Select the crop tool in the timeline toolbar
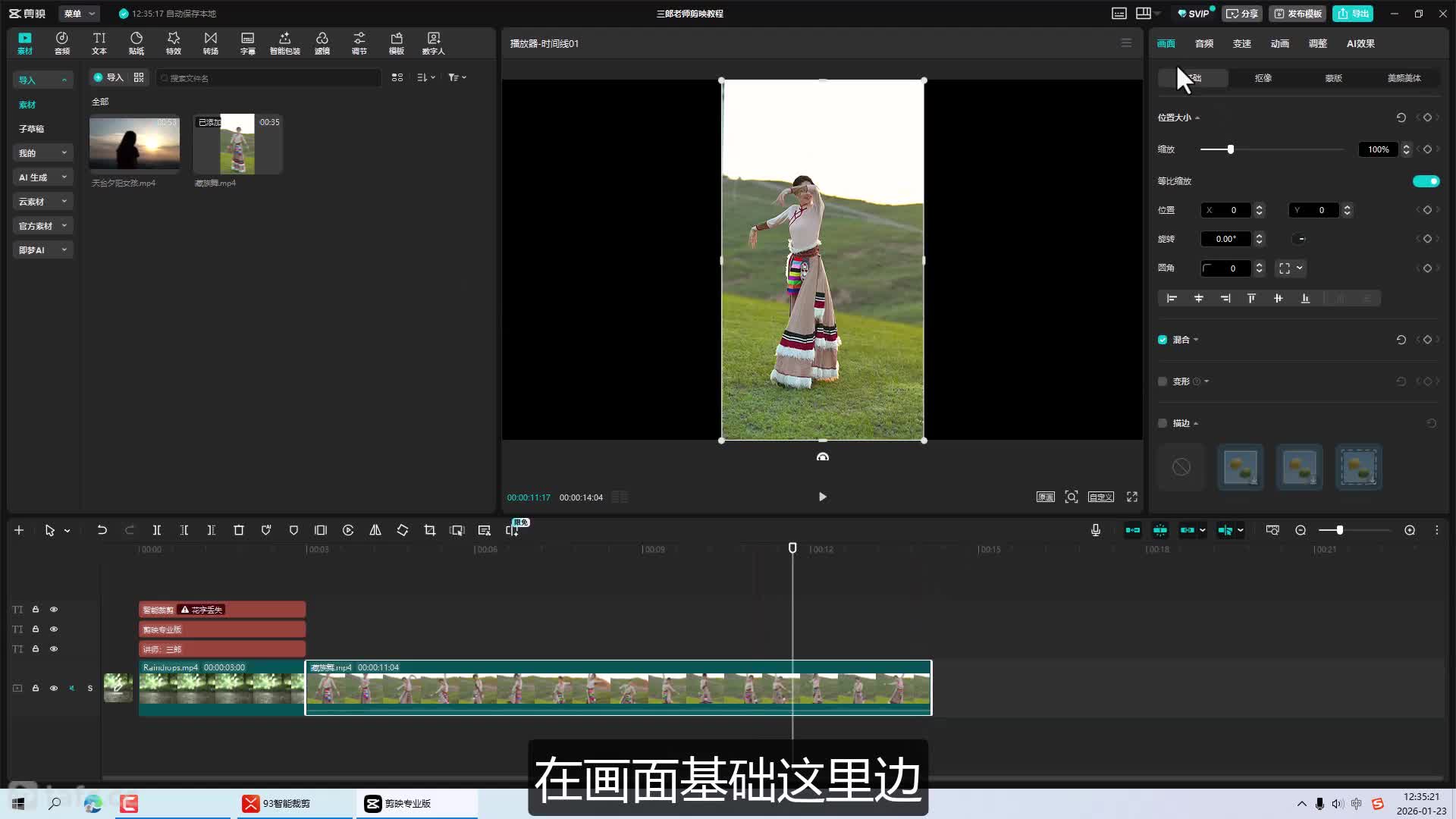Image resolution: width=1456 pixels, height=819 pixels. tap(429, 530)
